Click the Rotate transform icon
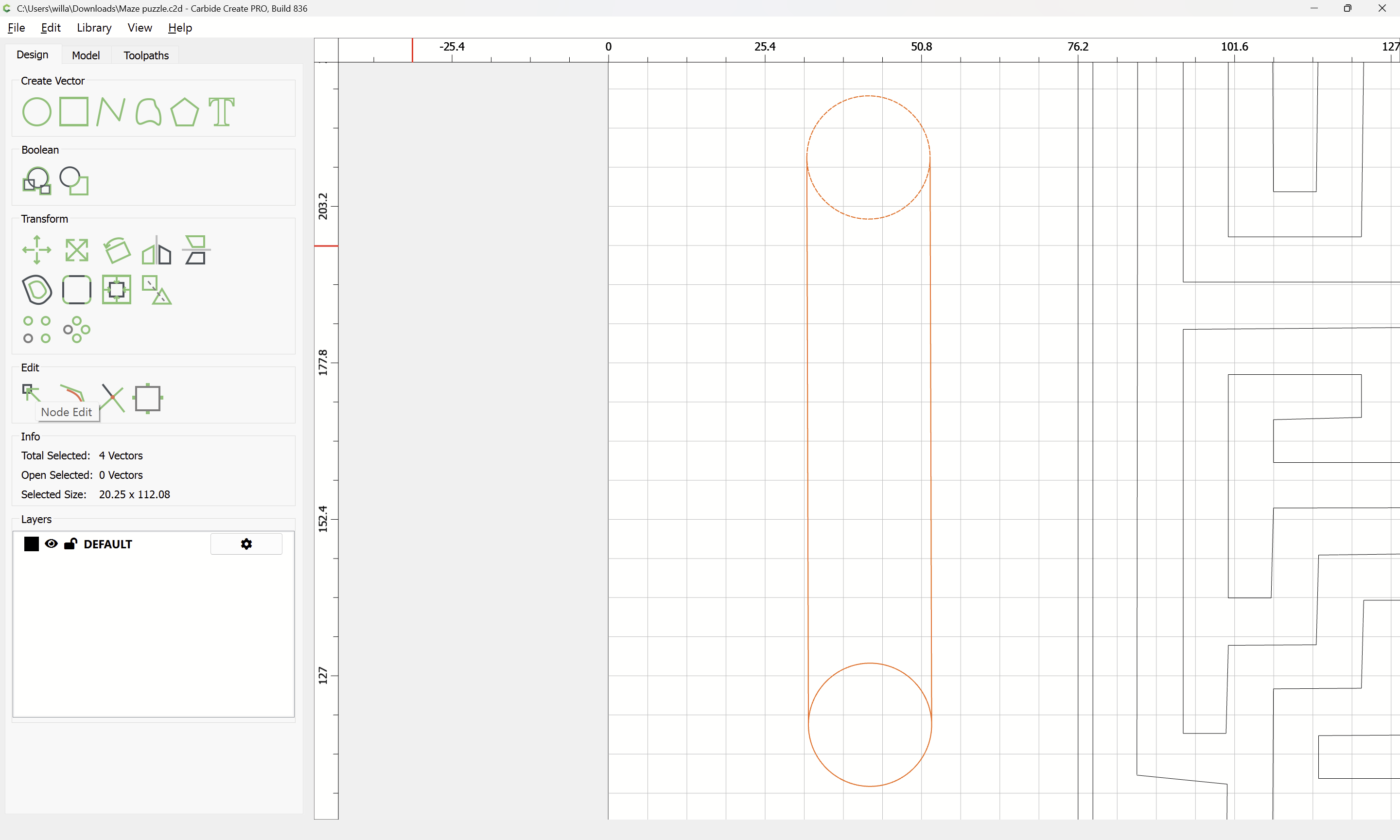1400x840 pixels. 117,250
